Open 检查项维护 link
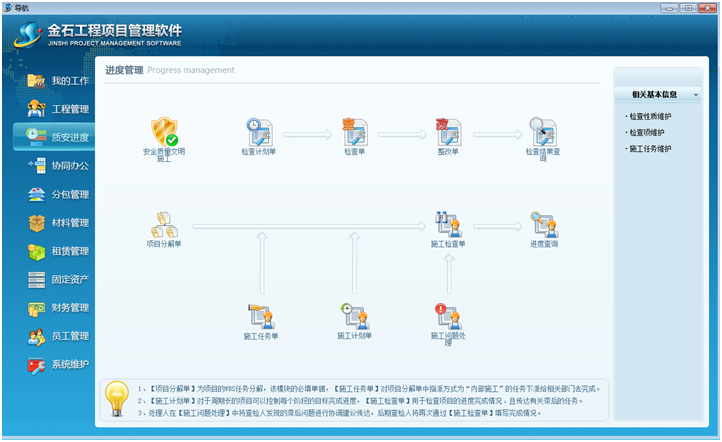This screenshot has width=722, height=442. click(647, 133)
